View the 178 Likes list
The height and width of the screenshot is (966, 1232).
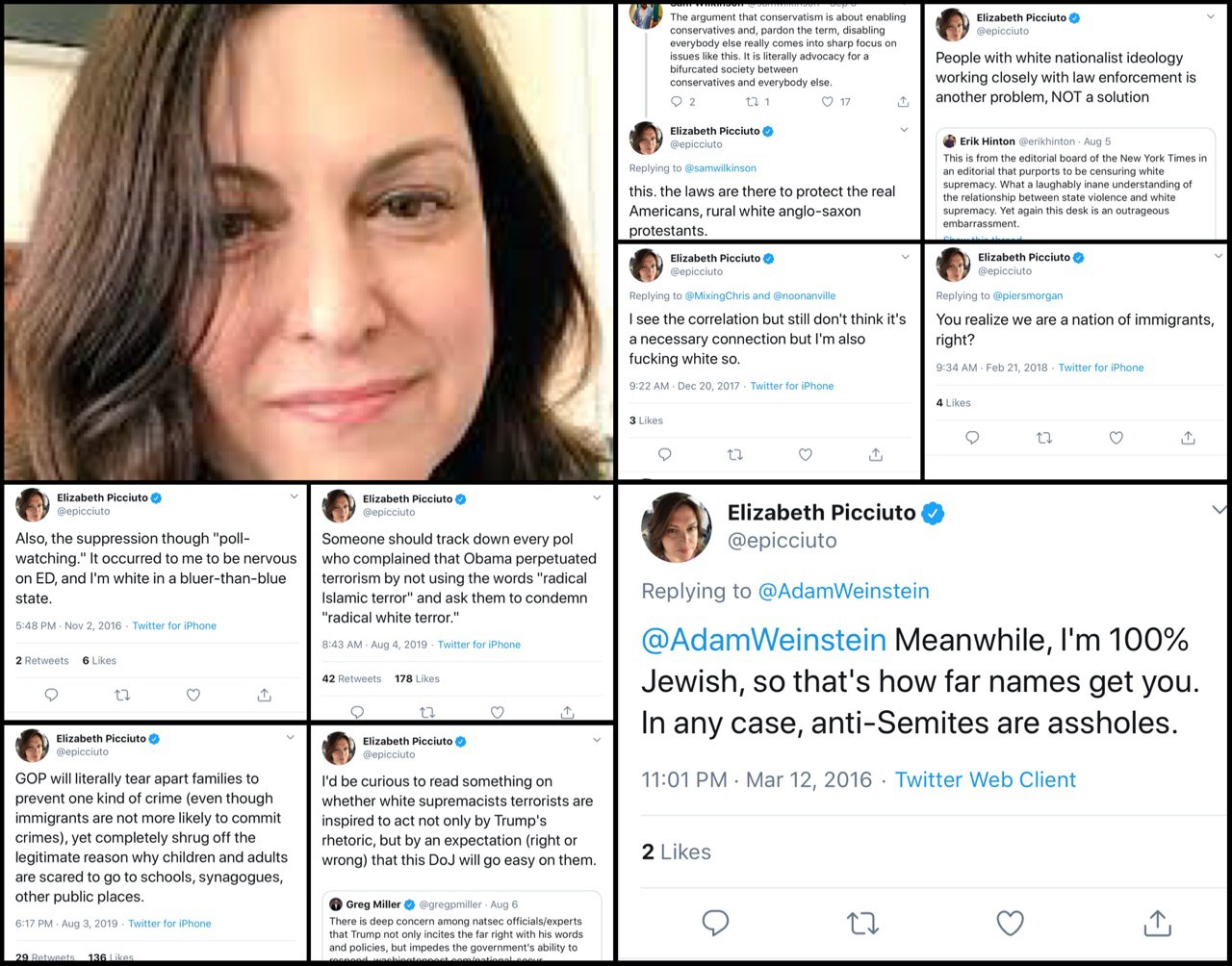pyautogui.click(x=417, y=678)
